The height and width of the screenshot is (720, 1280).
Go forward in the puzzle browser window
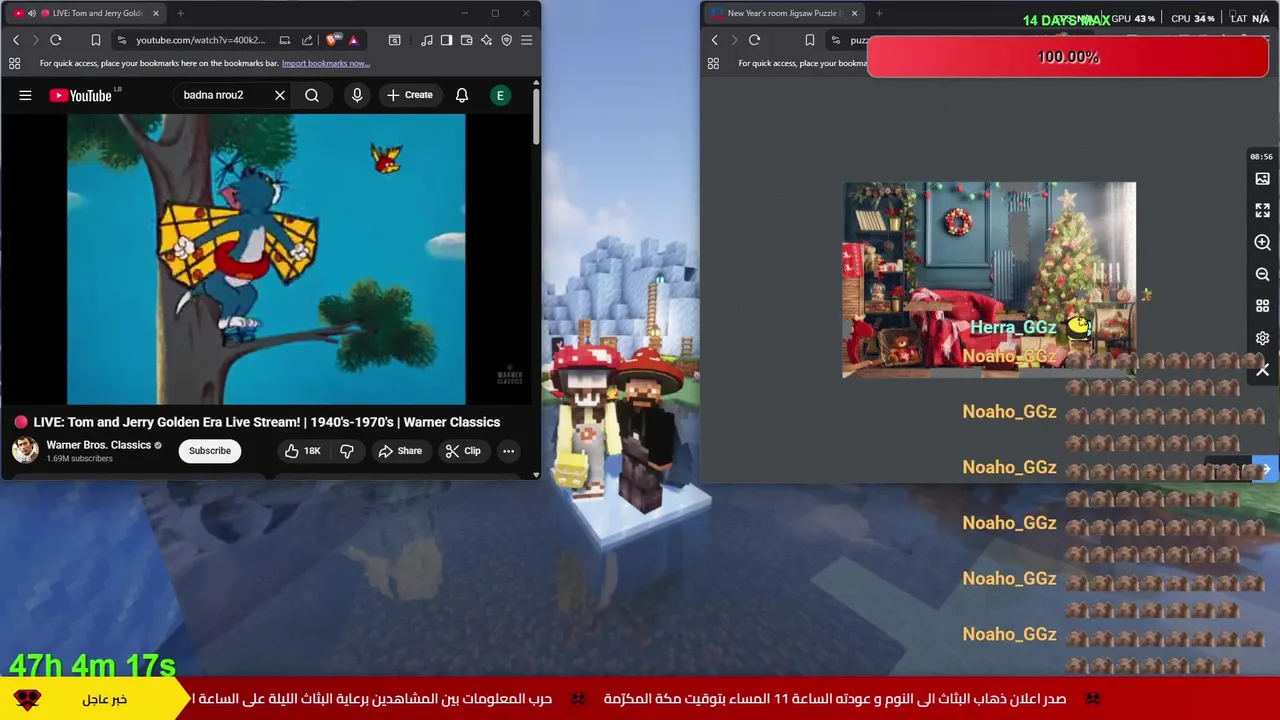click(x=734, y=40)
